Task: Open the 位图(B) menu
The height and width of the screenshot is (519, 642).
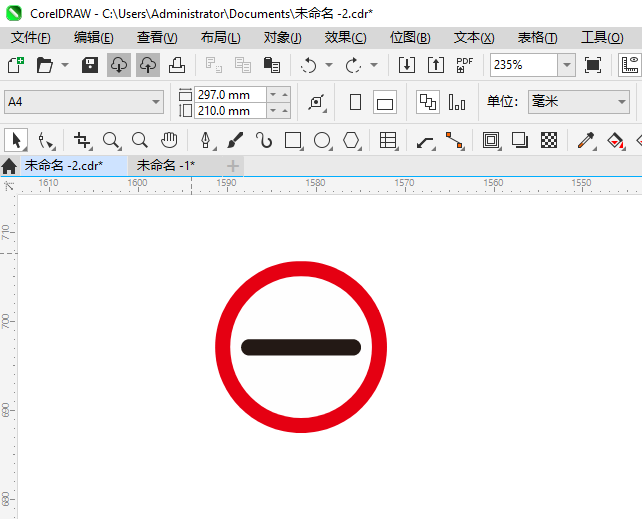Action: [x=410, y=38]
